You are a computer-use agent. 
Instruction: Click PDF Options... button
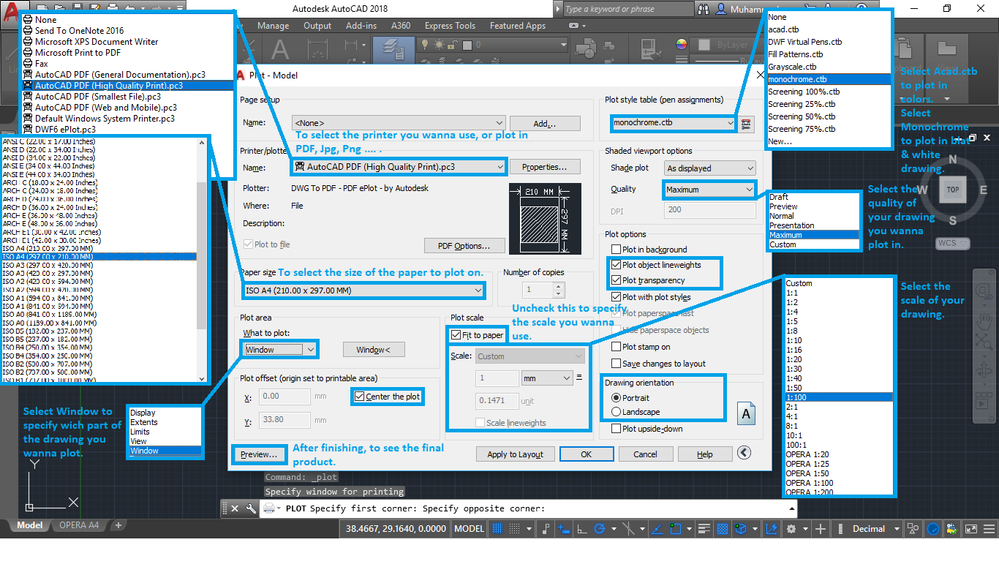click(x=464, y=246)
